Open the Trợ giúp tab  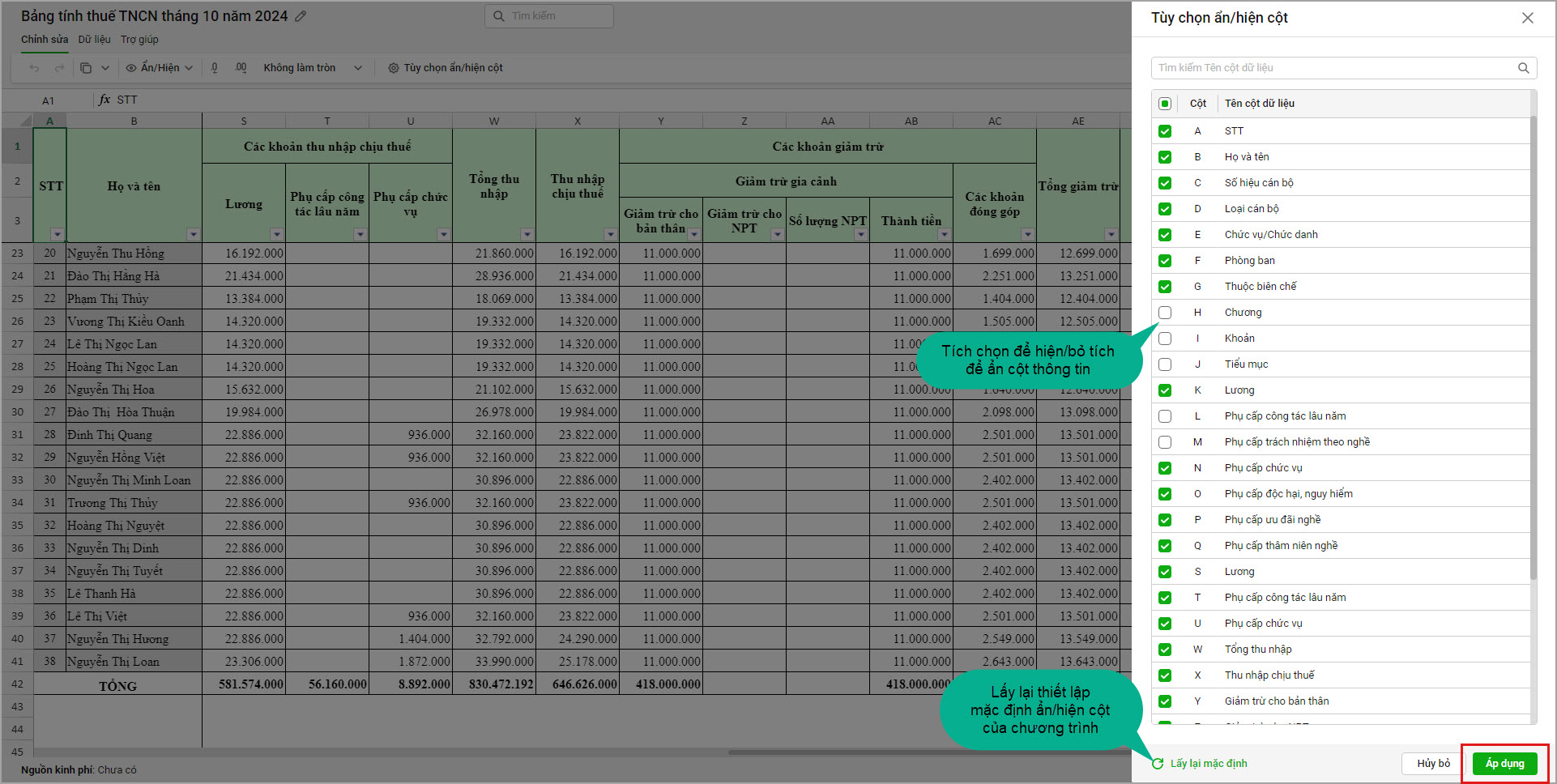click(139, 40)
